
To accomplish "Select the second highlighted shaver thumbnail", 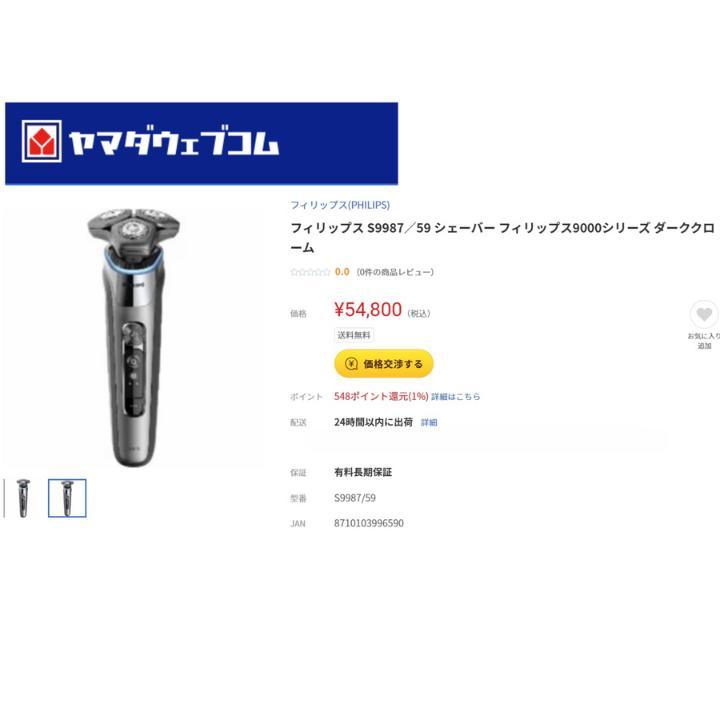I will (x=67, y=498).
